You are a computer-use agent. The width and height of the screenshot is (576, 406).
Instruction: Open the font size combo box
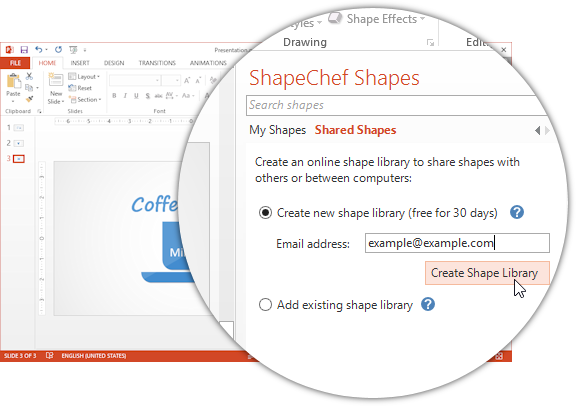(x=171, y=80)
